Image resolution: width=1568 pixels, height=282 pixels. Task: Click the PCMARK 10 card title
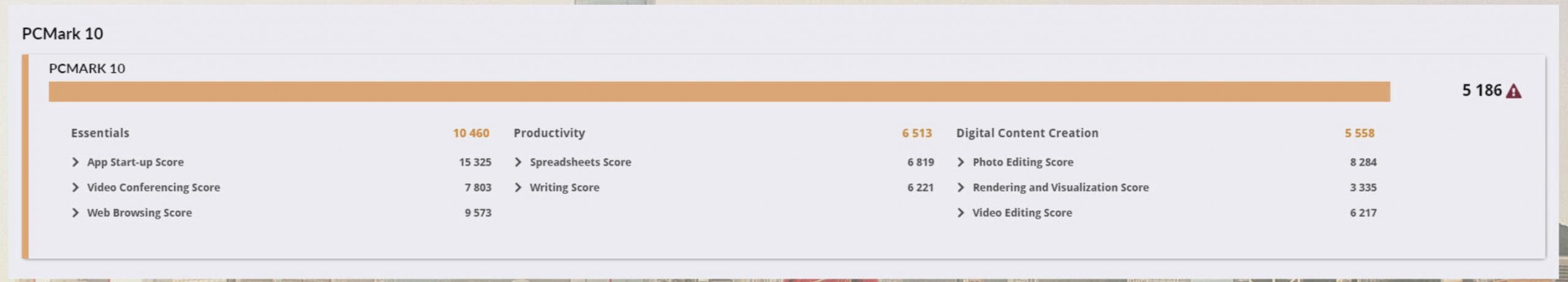point(87,68)
